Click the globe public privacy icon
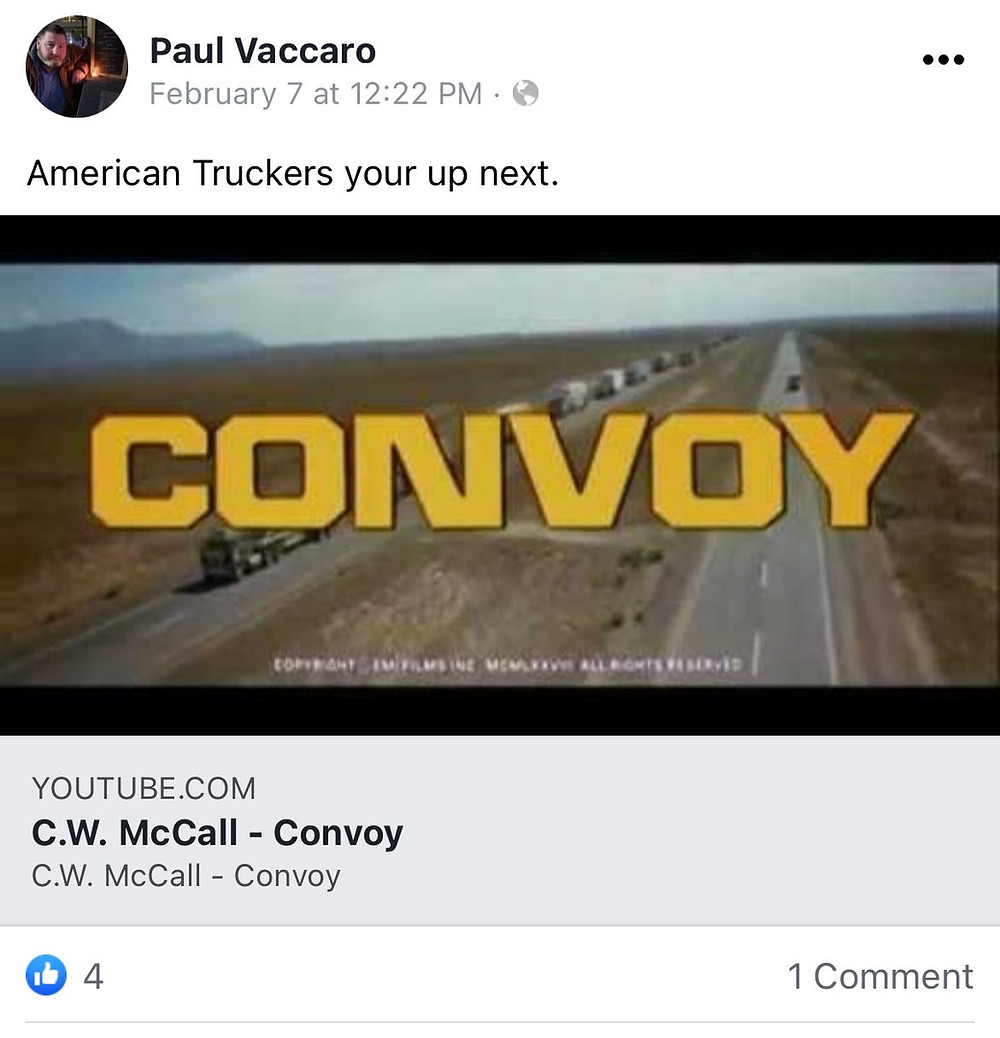This screenshot has height=1038, width=1000. pos(525,93)
